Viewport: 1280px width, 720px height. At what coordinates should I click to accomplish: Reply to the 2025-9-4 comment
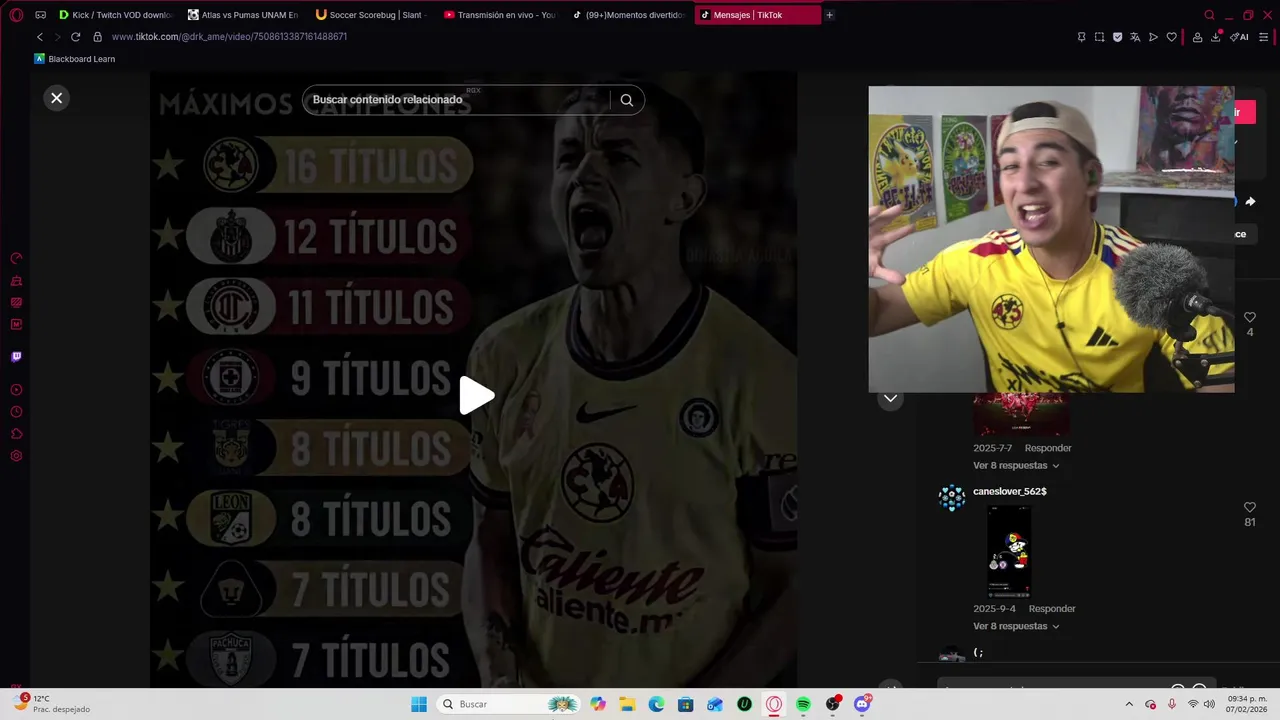pyautogui.click(x=1052, y=609)
